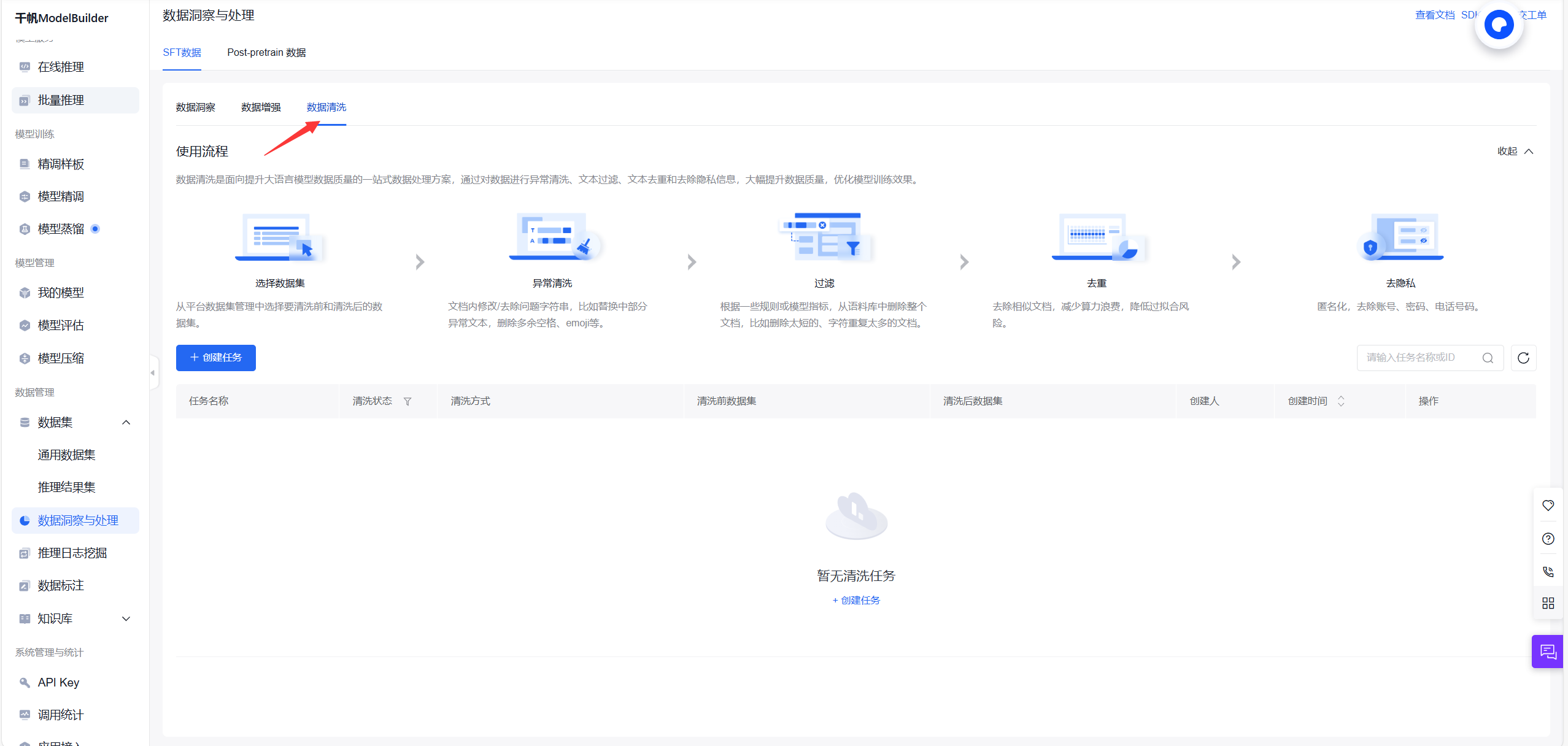Switch to Post-pretrain 数据 tab
This screenshot has height=746, width=1568.
(x=266, y=53)
